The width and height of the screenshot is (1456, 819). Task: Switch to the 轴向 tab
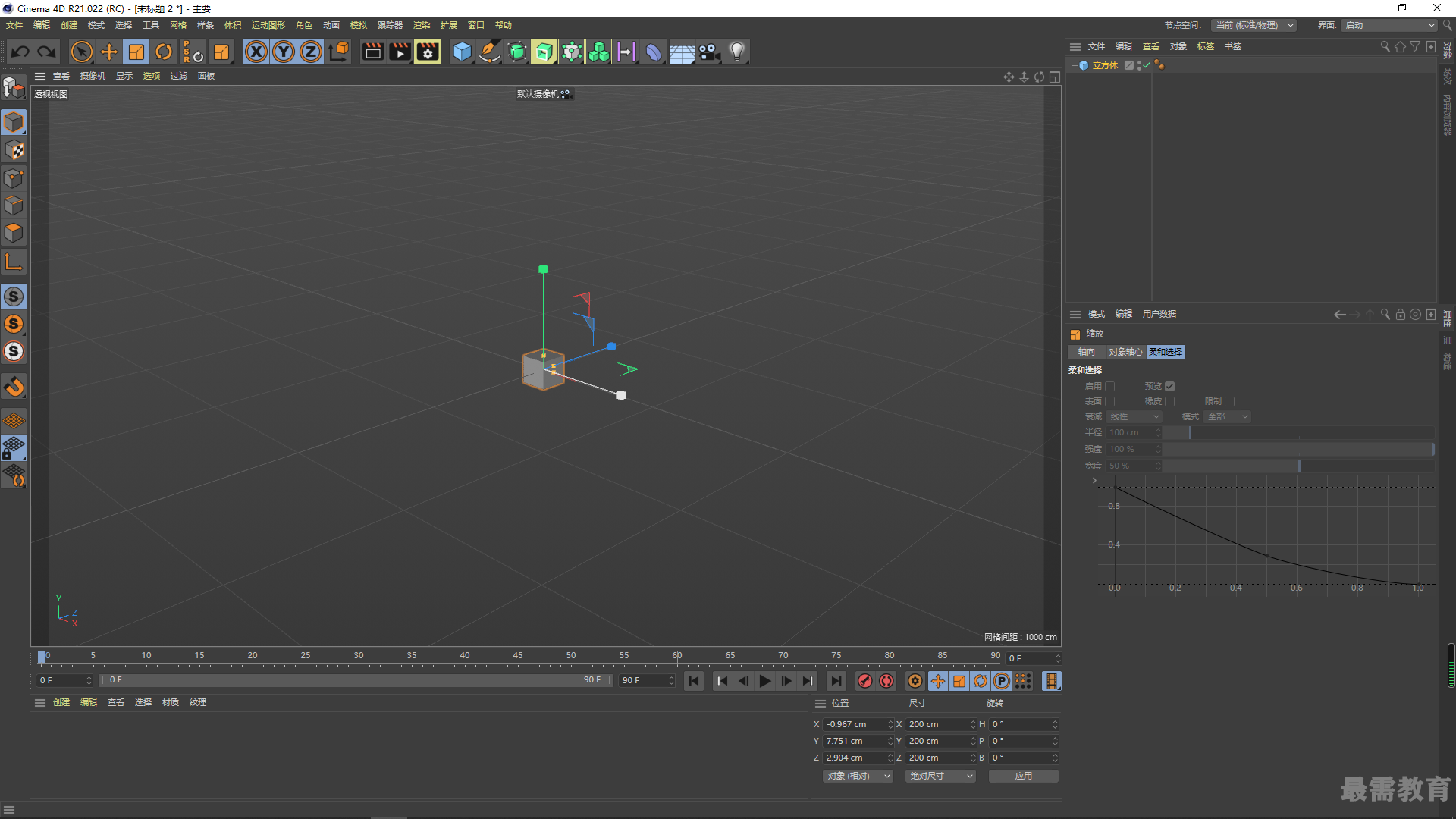(1087, 352)
